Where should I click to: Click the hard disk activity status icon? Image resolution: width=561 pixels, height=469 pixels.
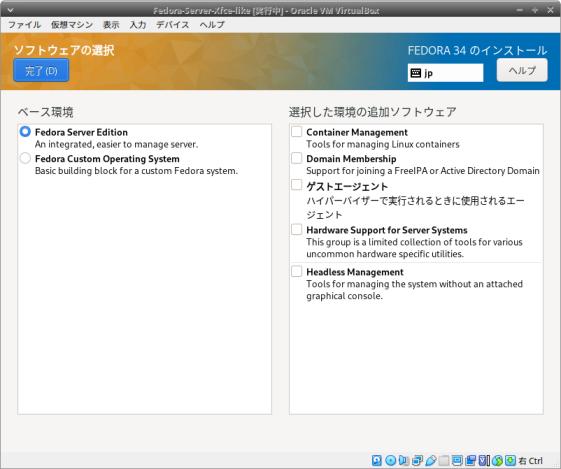[x=376, y=460]
